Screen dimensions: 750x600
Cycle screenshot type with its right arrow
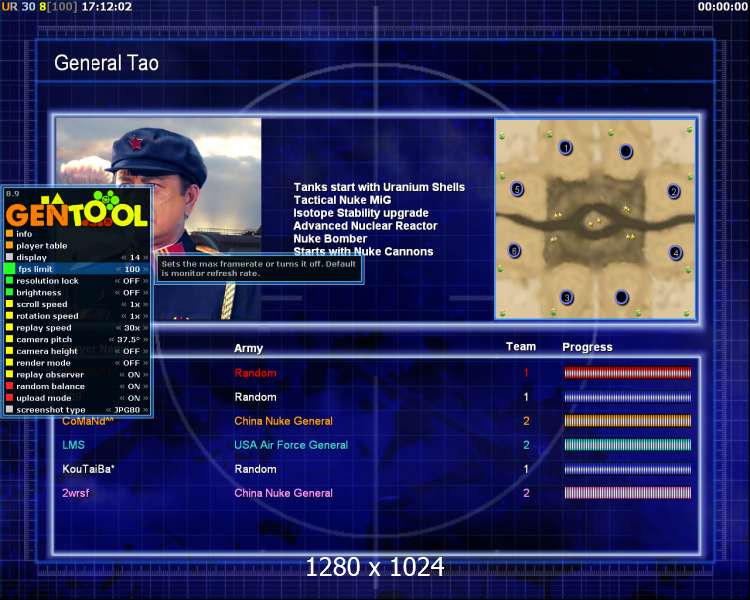(145, 410)
